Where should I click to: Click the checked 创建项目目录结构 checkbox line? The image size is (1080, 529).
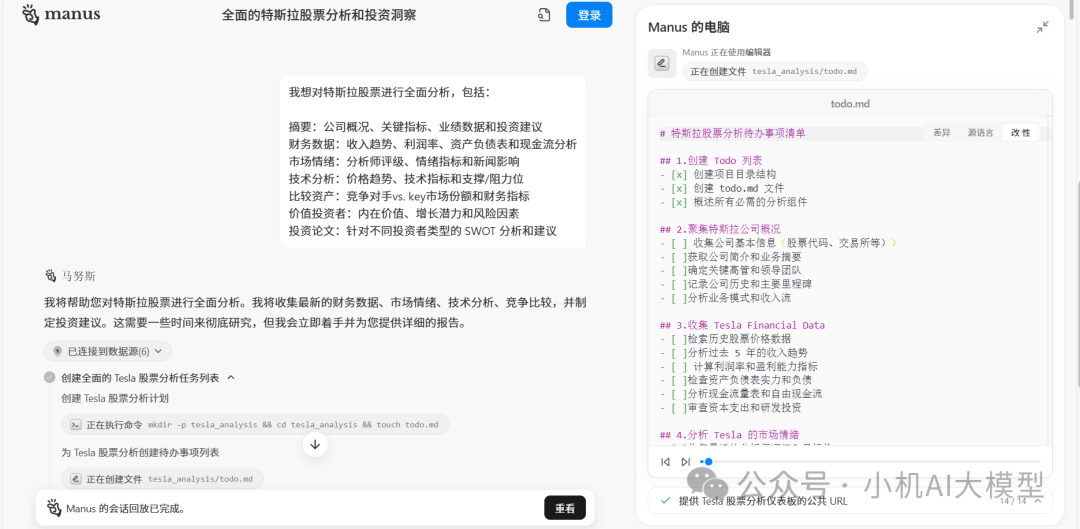[718, 174]
